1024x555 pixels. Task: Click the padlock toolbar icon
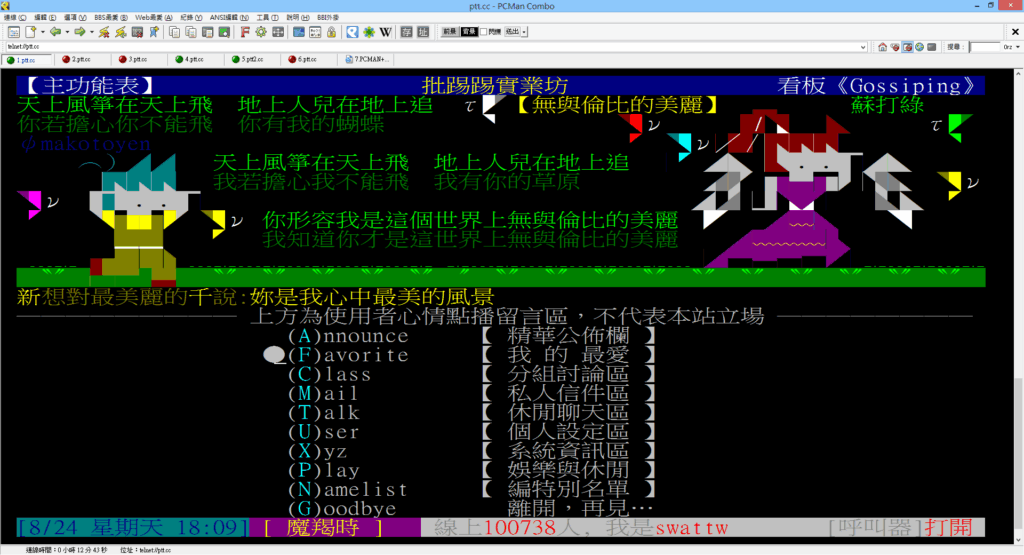pos(331,32)
